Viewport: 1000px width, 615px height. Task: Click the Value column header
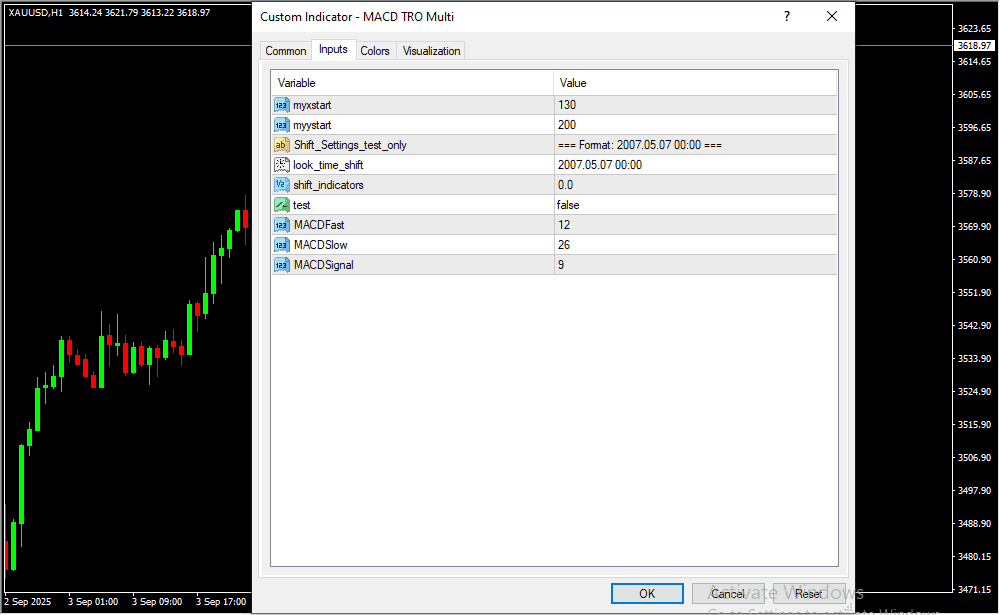tap(695, 83)
